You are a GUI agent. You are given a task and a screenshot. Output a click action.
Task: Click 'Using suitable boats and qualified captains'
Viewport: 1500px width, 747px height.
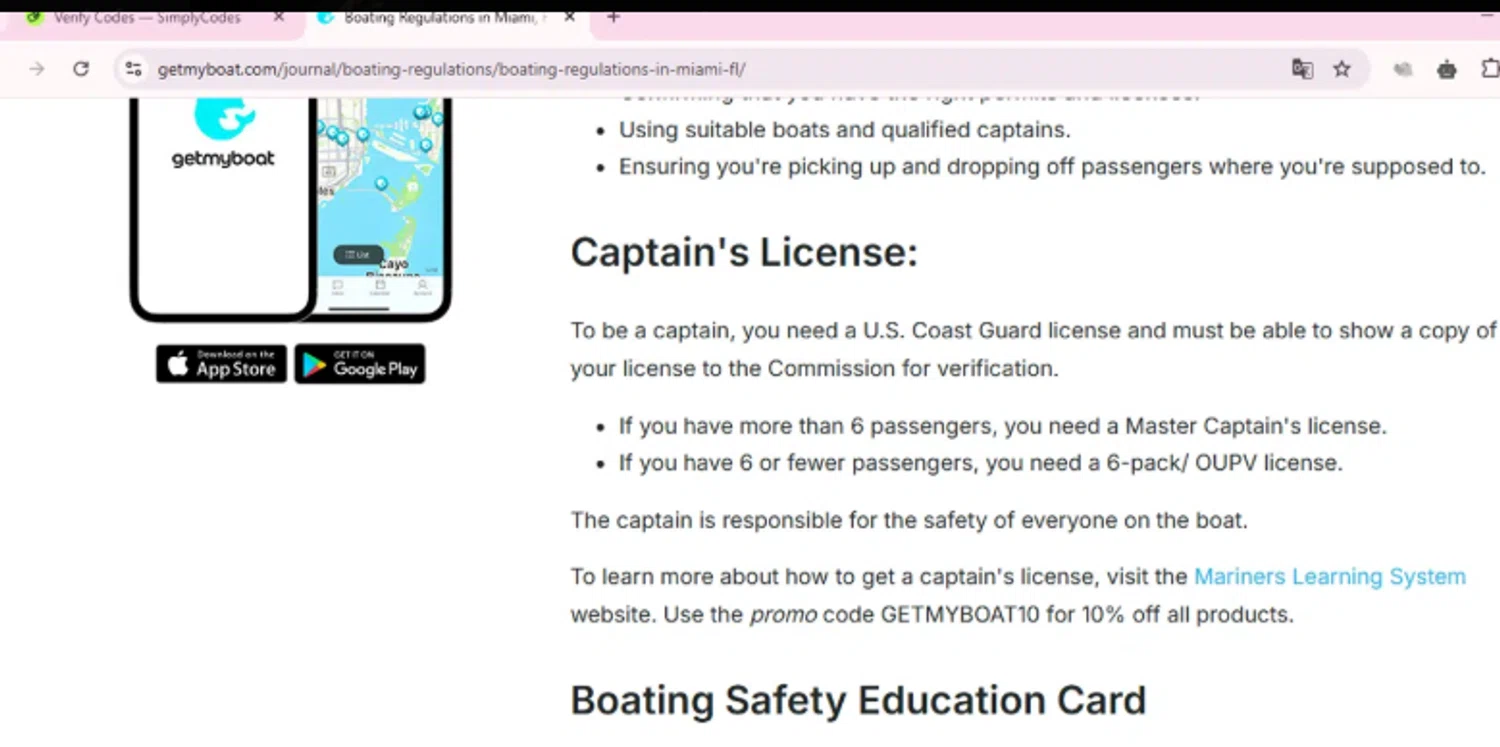[844, 130]
